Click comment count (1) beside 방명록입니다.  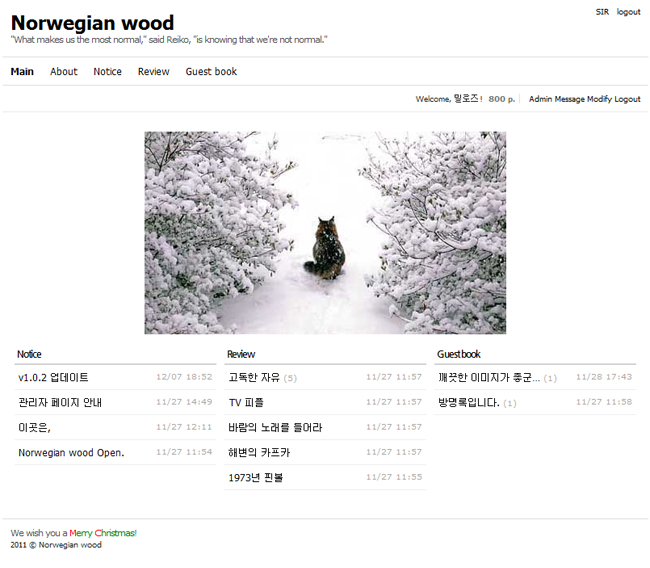tap(510, 403)
